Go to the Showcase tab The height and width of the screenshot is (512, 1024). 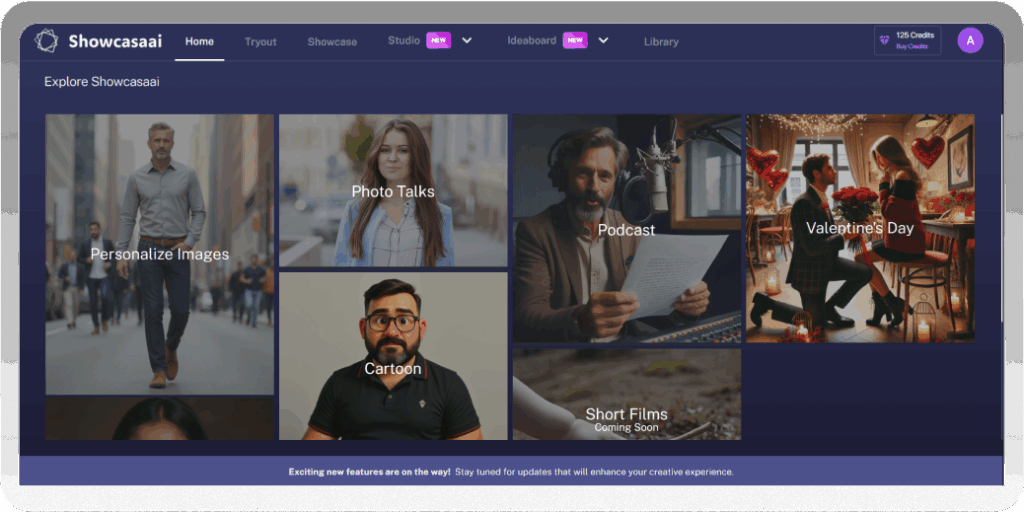[x=332, y=42]
